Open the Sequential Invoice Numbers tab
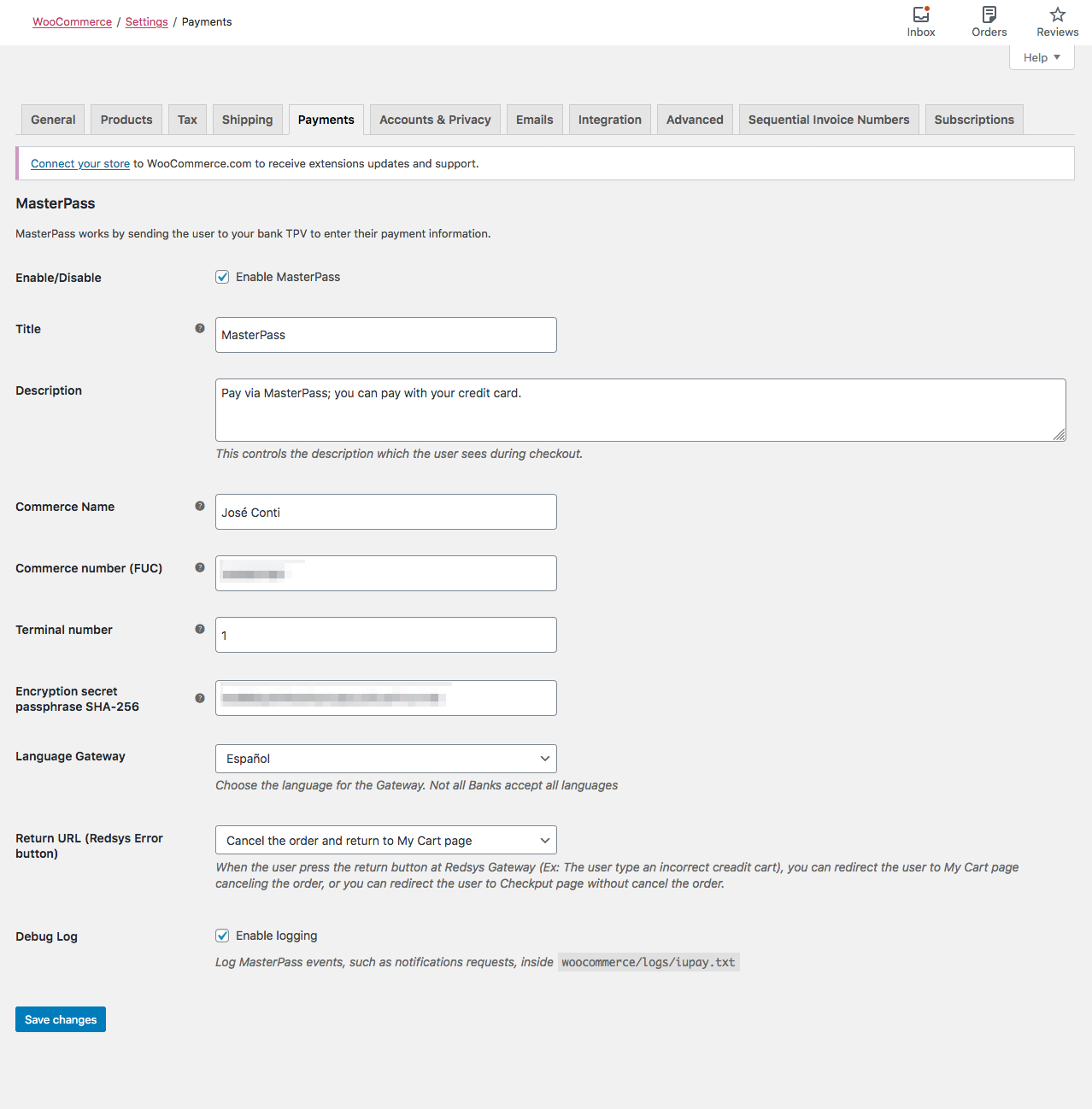 829,120
